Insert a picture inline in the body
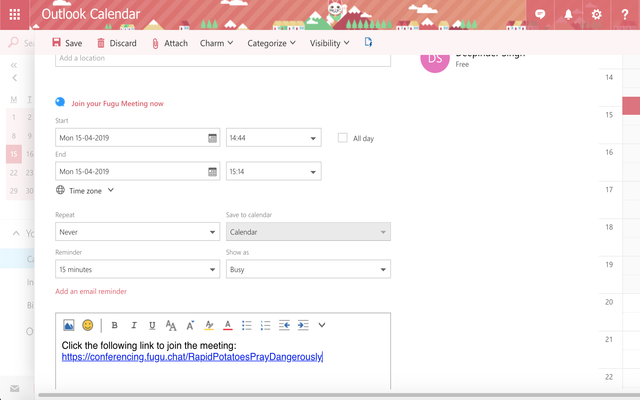This screenshot has width=640, height=400. click(x=69, y=325)
